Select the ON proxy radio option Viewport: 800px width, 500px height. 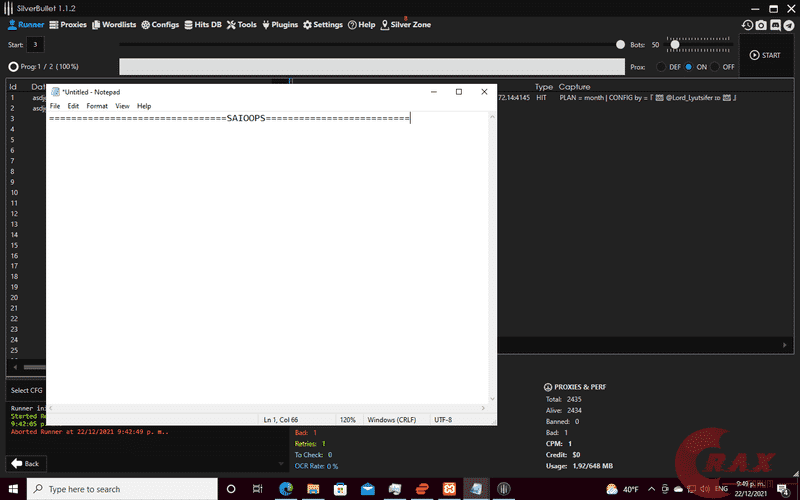(x=689, y=67)
